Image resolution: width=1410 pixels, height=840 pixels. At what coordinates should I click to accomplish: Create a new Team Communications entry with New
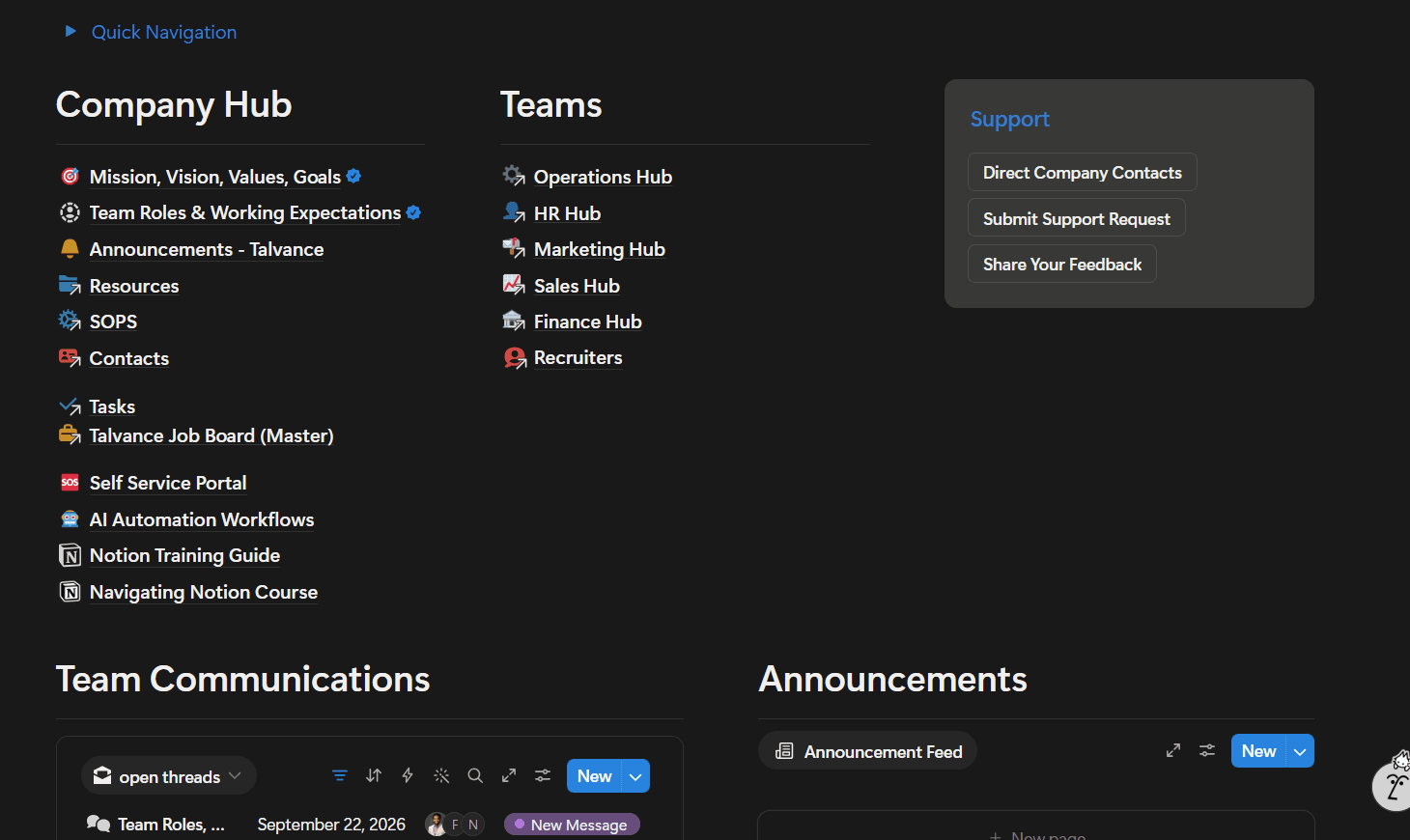[x=594, y=776]
